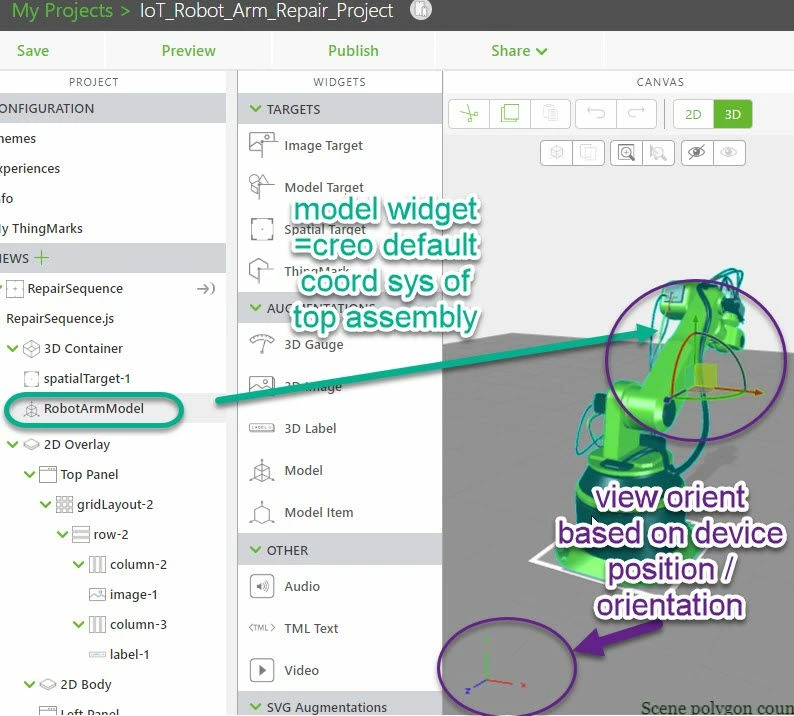Collapse the OTHER widget section
Image resolution: width=794 pixels, height=716 pixels.
point(256,550)
